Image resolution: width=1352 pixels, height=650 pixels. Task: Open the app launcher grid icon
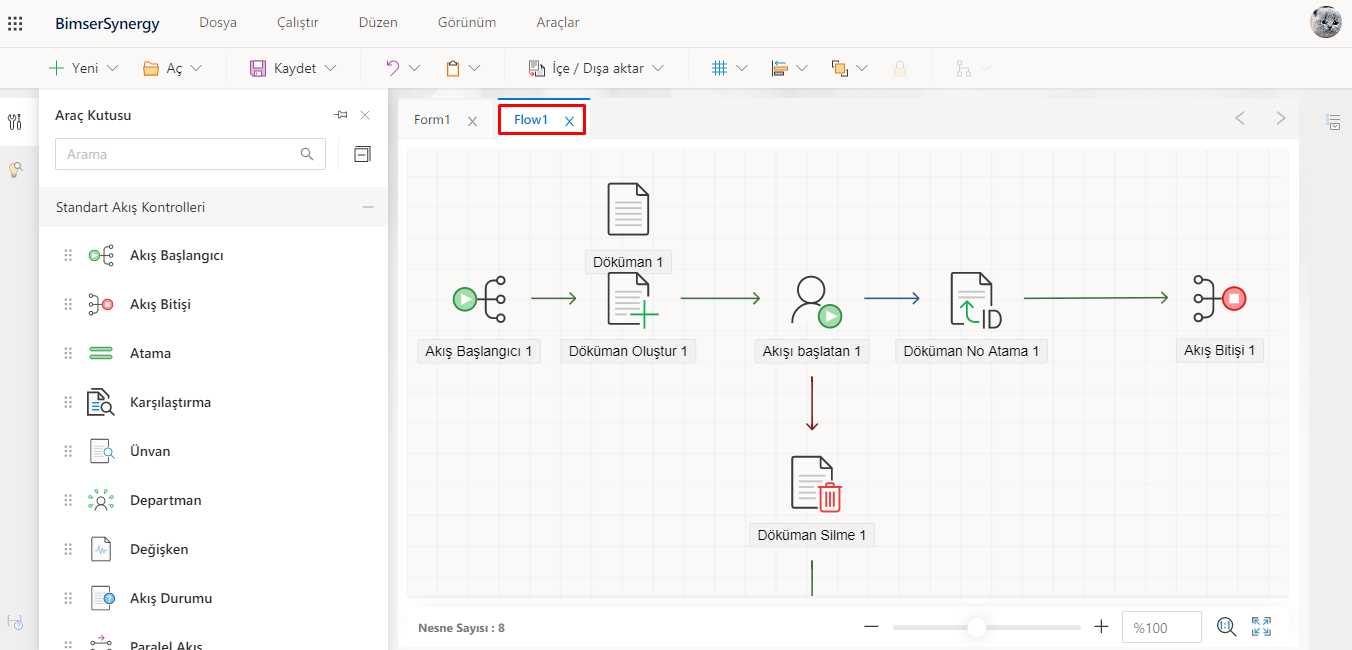point(15,22)
